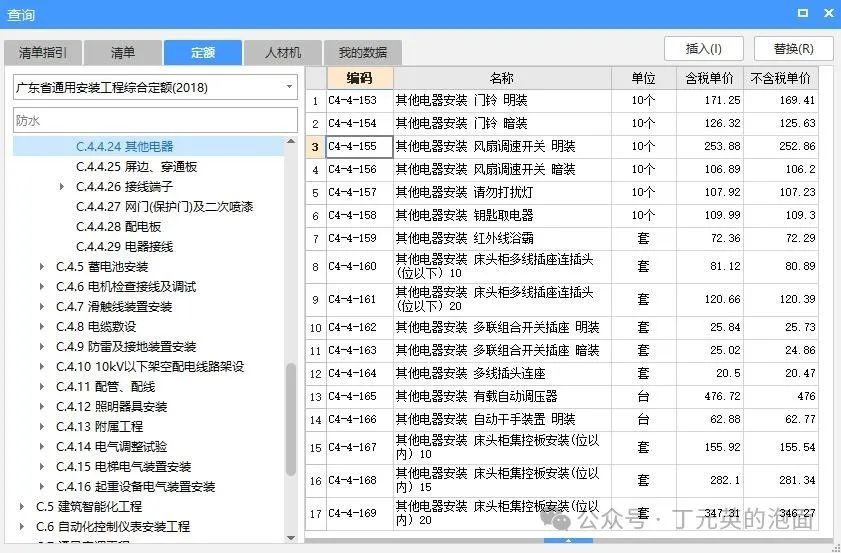Viewport: 841px width, 553px height.
Task: Click the 名称 column header
Action: (x=502, y=78)
